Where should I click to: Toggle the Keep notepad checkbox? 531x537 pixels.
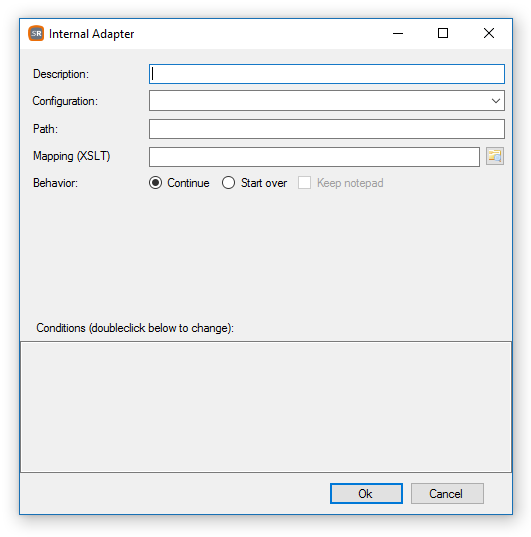[x=304, y=183]
